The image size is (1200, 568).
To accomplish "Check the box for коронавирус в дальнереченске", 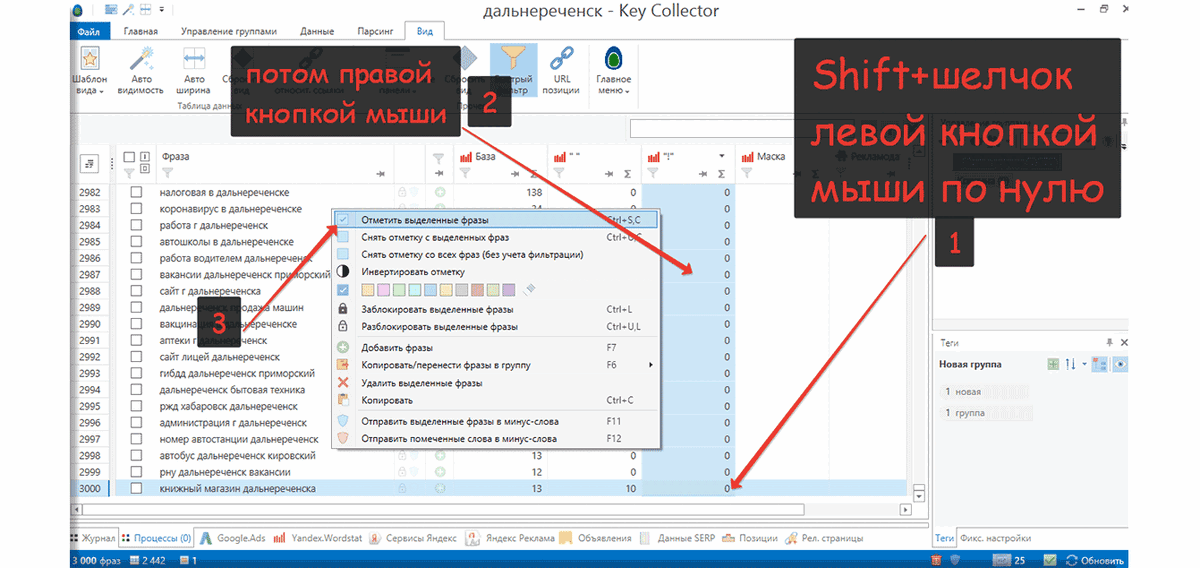I will (x=137, y=209).
